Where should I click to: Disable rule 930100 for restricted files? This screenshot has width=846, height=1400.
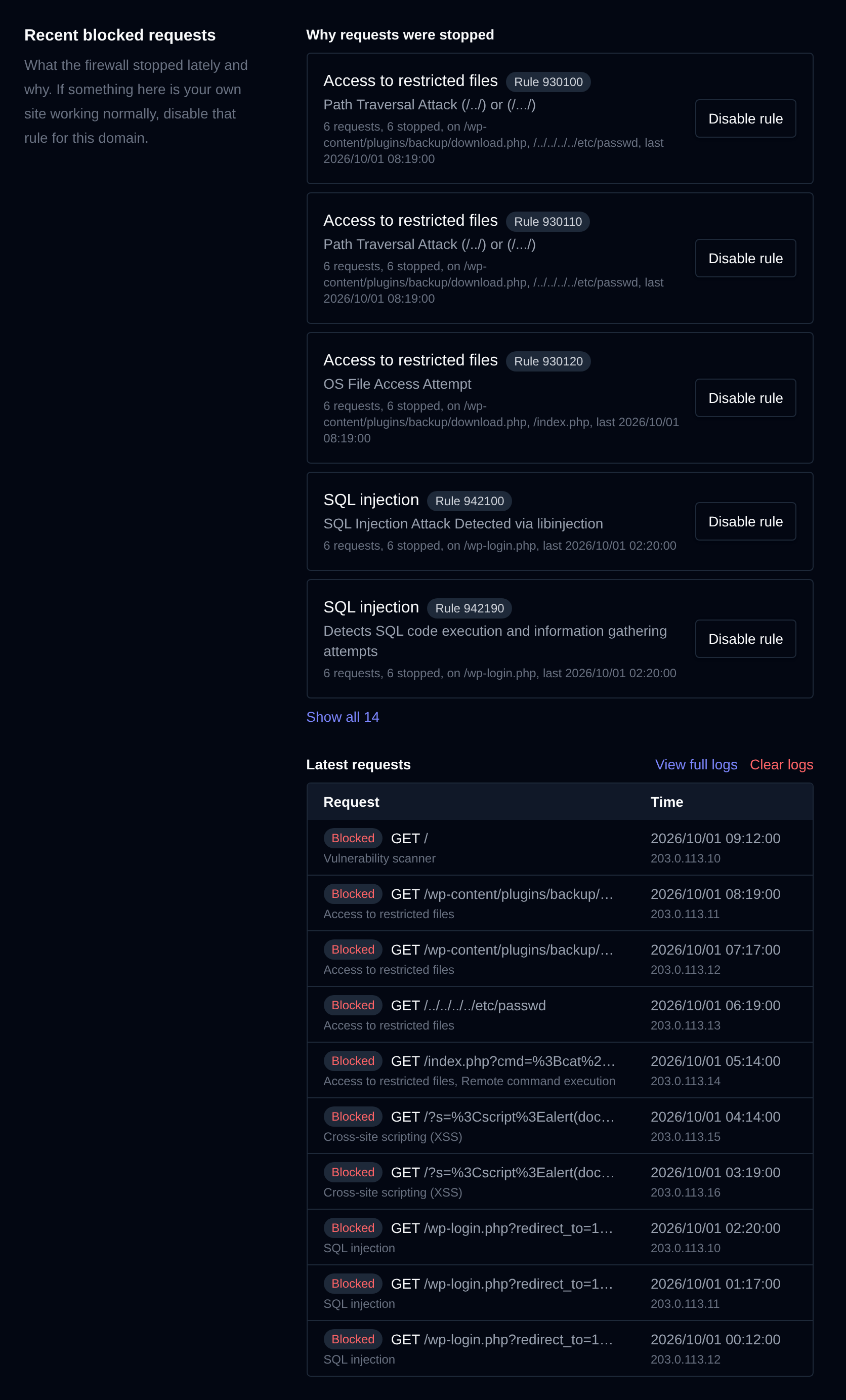[745, 119]
